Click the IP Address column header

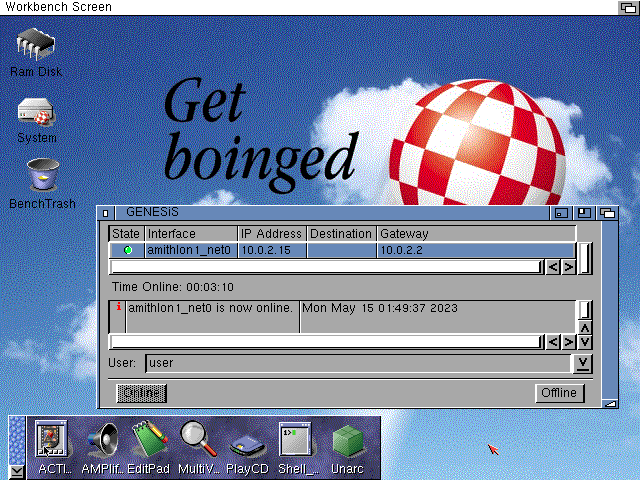pos(272,233)
